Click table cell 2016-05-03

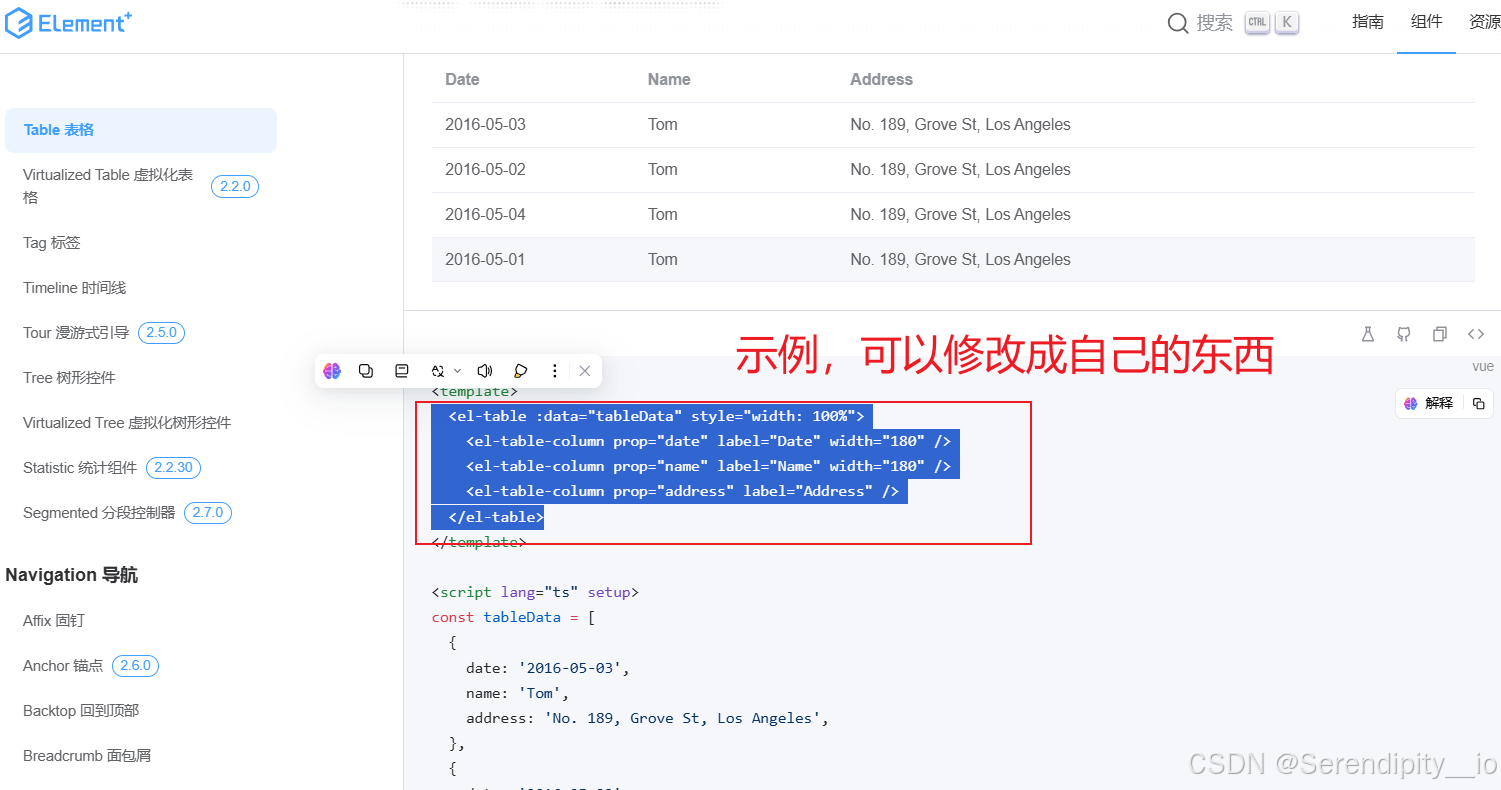pyautogui.click(x=485, y=125)
